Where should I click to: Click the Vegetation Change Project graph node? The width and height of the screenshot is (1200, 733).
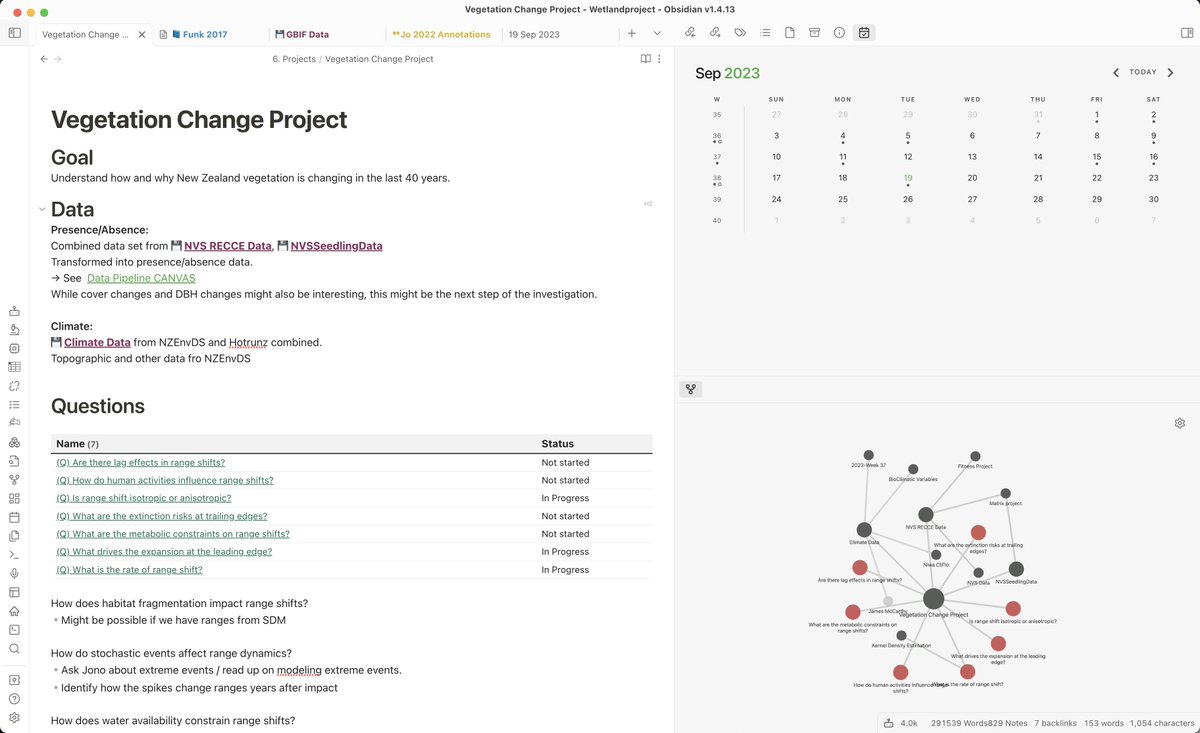pyautogui.click(x=933, y=599)
